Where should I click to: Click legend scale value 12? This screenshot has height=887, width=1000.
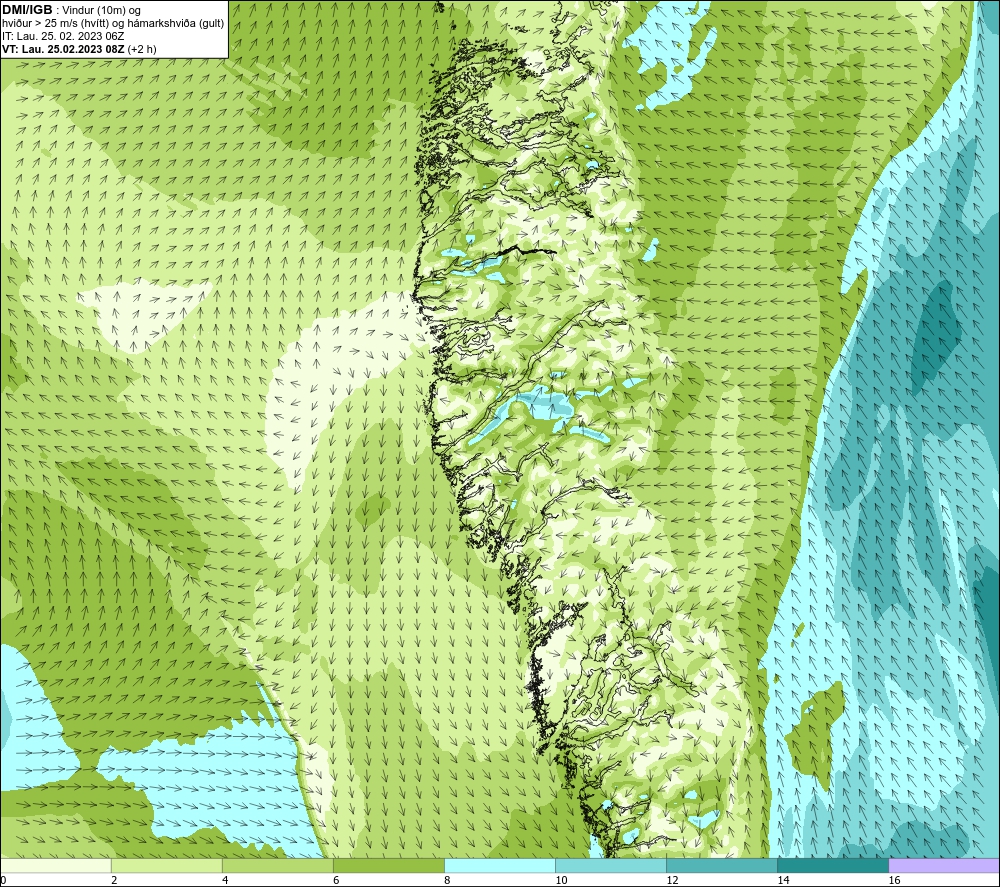click(672, 881)
